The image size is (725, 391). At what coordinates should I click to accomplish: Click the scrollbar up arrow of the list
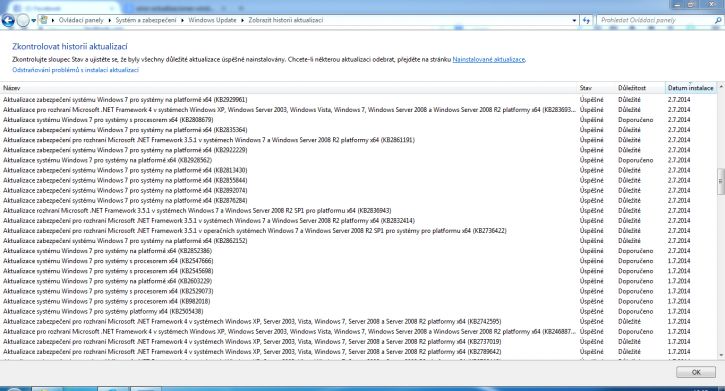721,87
